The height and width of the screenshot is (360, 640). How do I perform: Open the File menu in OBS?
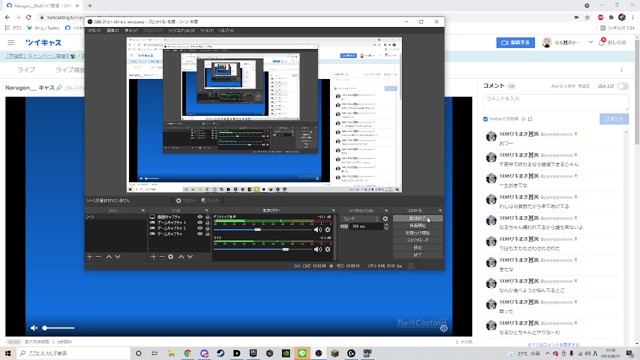(94, 31)
